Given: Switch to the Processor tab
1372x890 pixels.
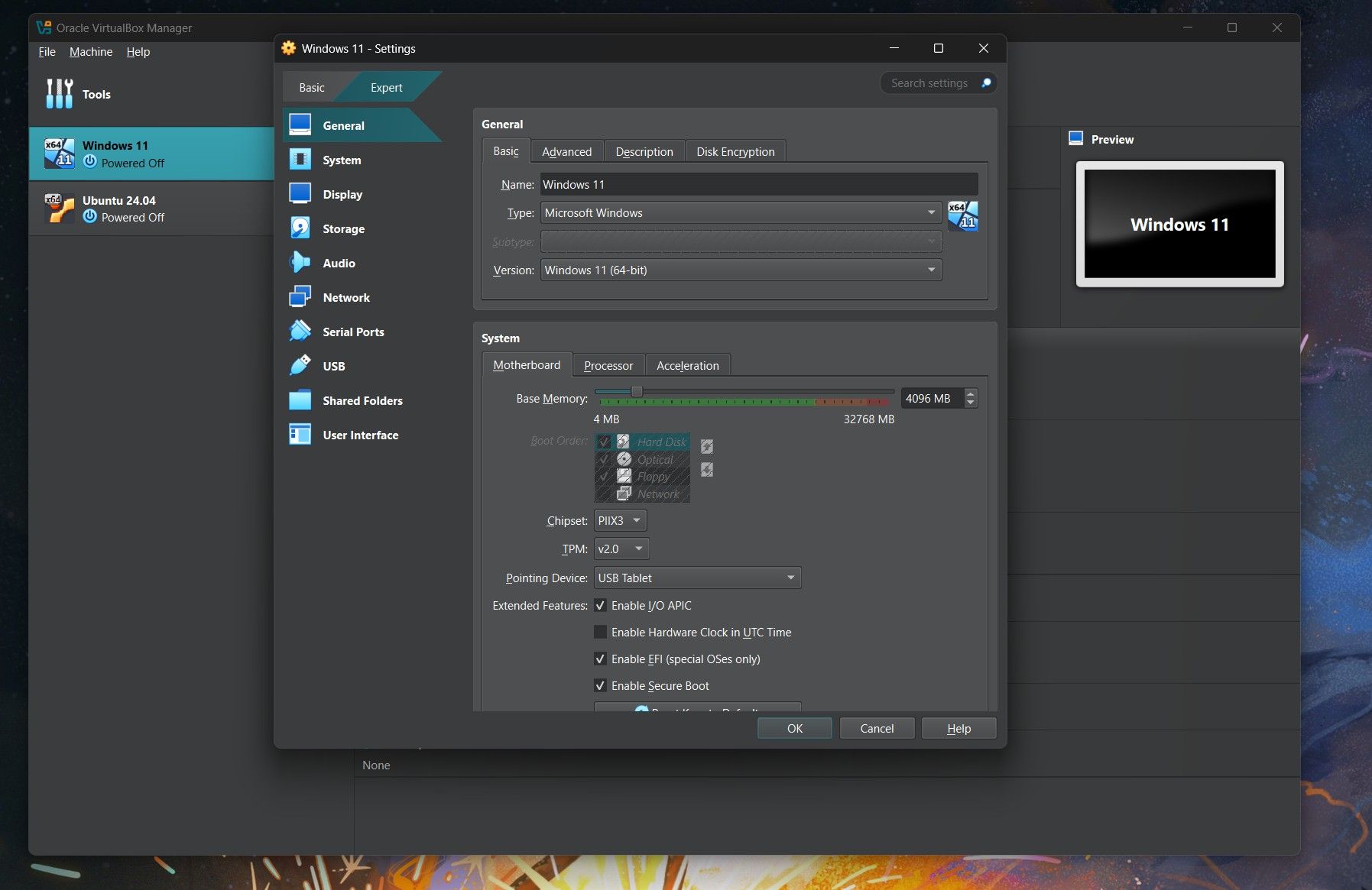Looking at the screenshot, I should [x=608, y=365].
